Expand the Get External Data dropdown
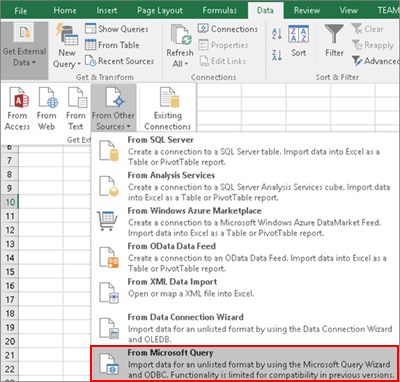This screenshot has width=400, height=382. click(x=24, y=50)
